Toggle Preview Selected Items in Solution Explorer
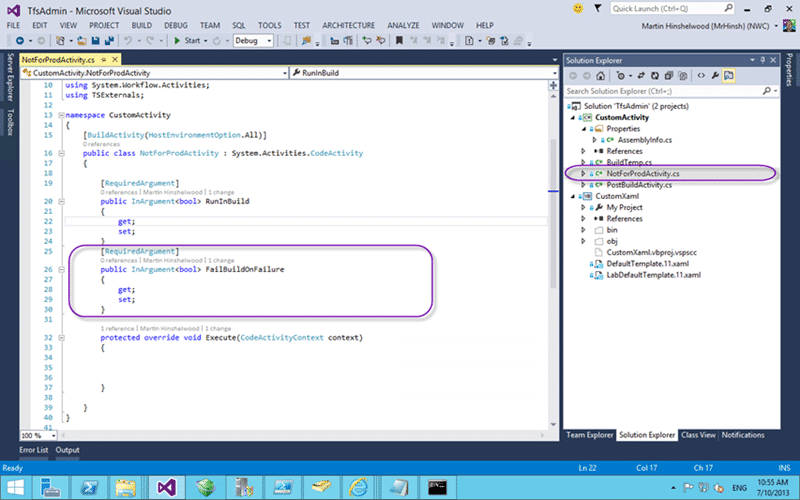Image resolution: width=800 pixels, height=500 pixels. (729, 76)
